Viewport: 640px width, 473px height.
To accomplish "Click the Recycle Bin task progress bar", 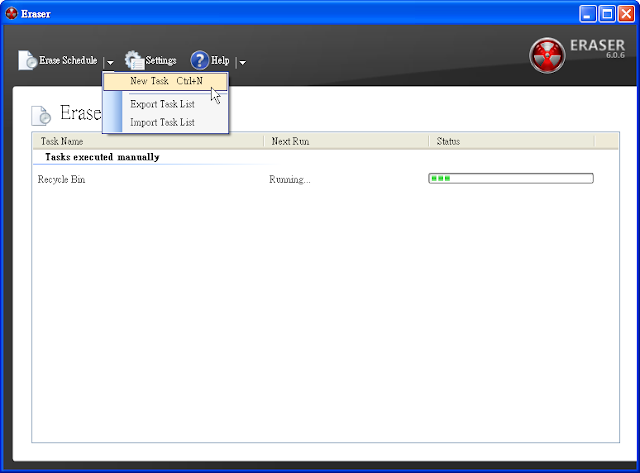I will pos(511,178).
